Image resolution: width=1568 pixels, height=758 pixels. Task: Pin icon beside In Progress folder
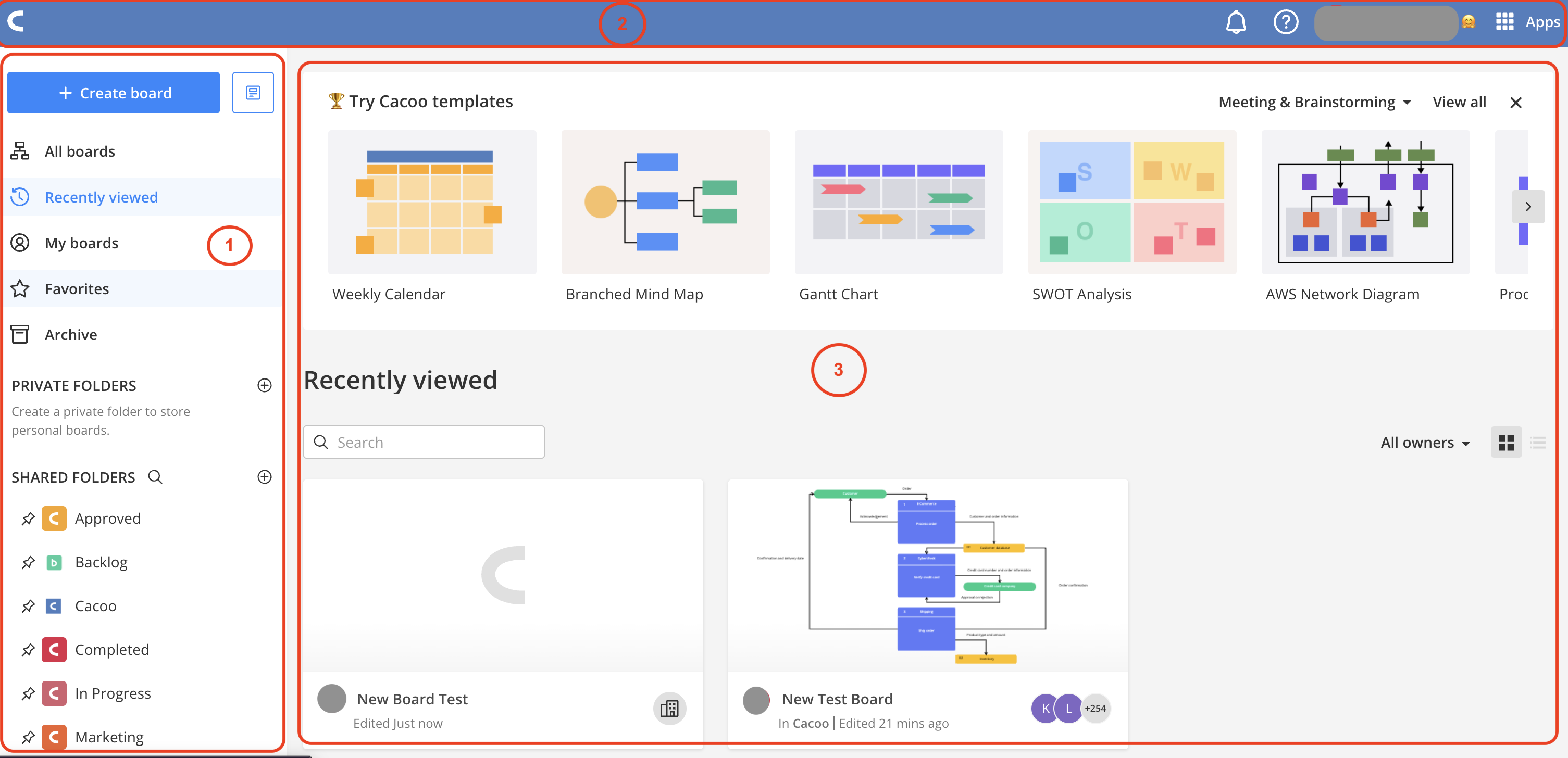pyautogui.click(x=28, y=694)
